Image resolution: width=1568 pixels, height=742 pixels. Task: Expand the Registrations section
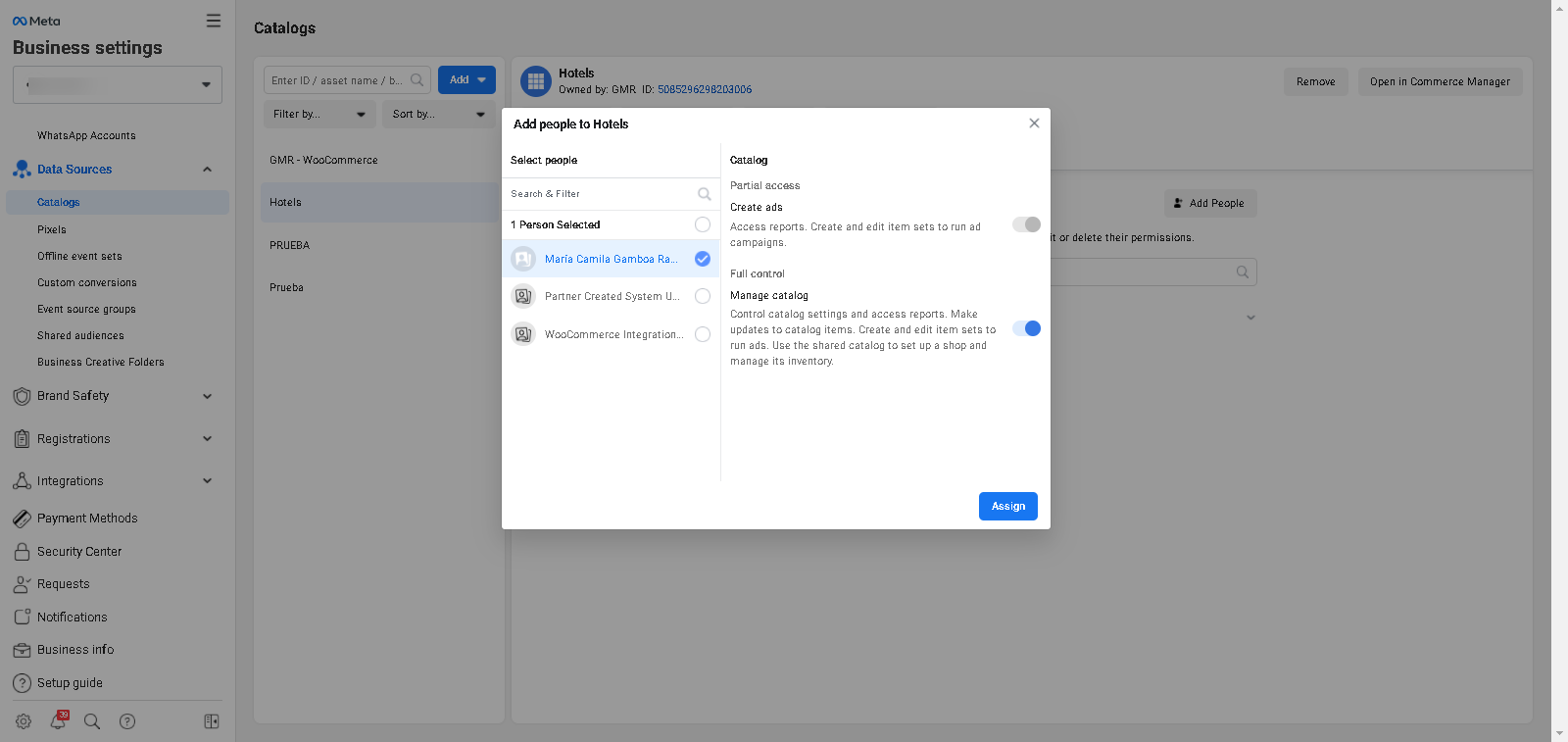click(207, 439)
